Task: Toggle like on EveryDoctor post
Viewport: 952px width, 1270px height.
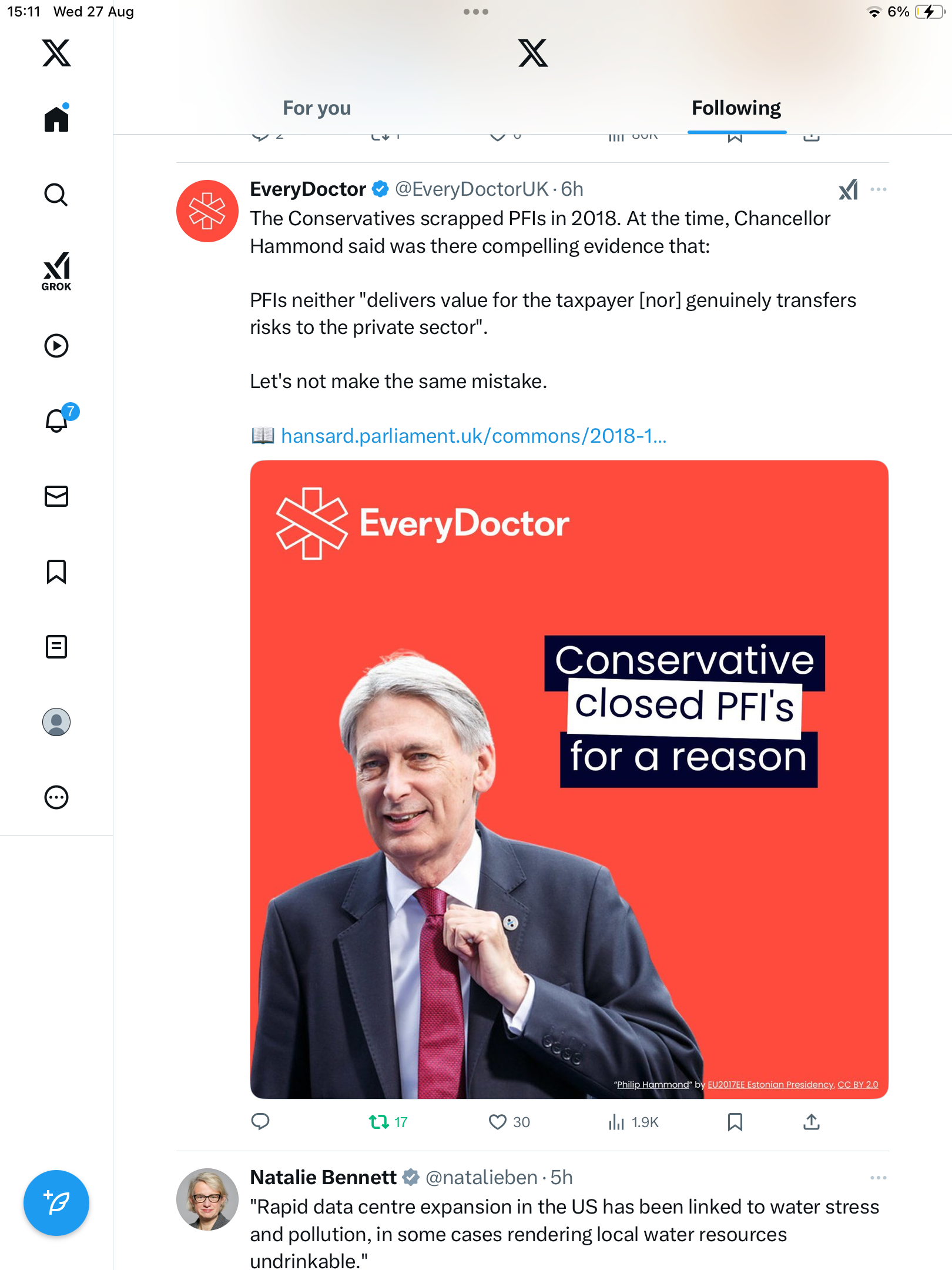Action: pyautogui.click(x=498, y=1122)
